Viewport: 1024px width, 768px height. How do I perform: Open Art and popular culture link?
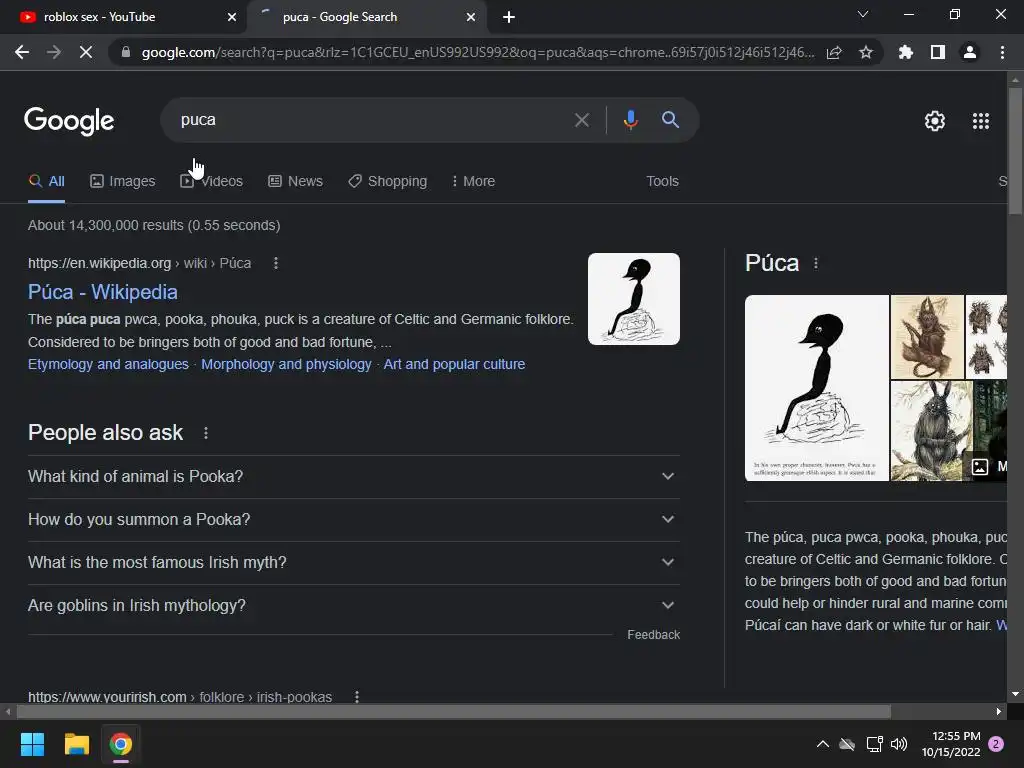click(454, 364)
